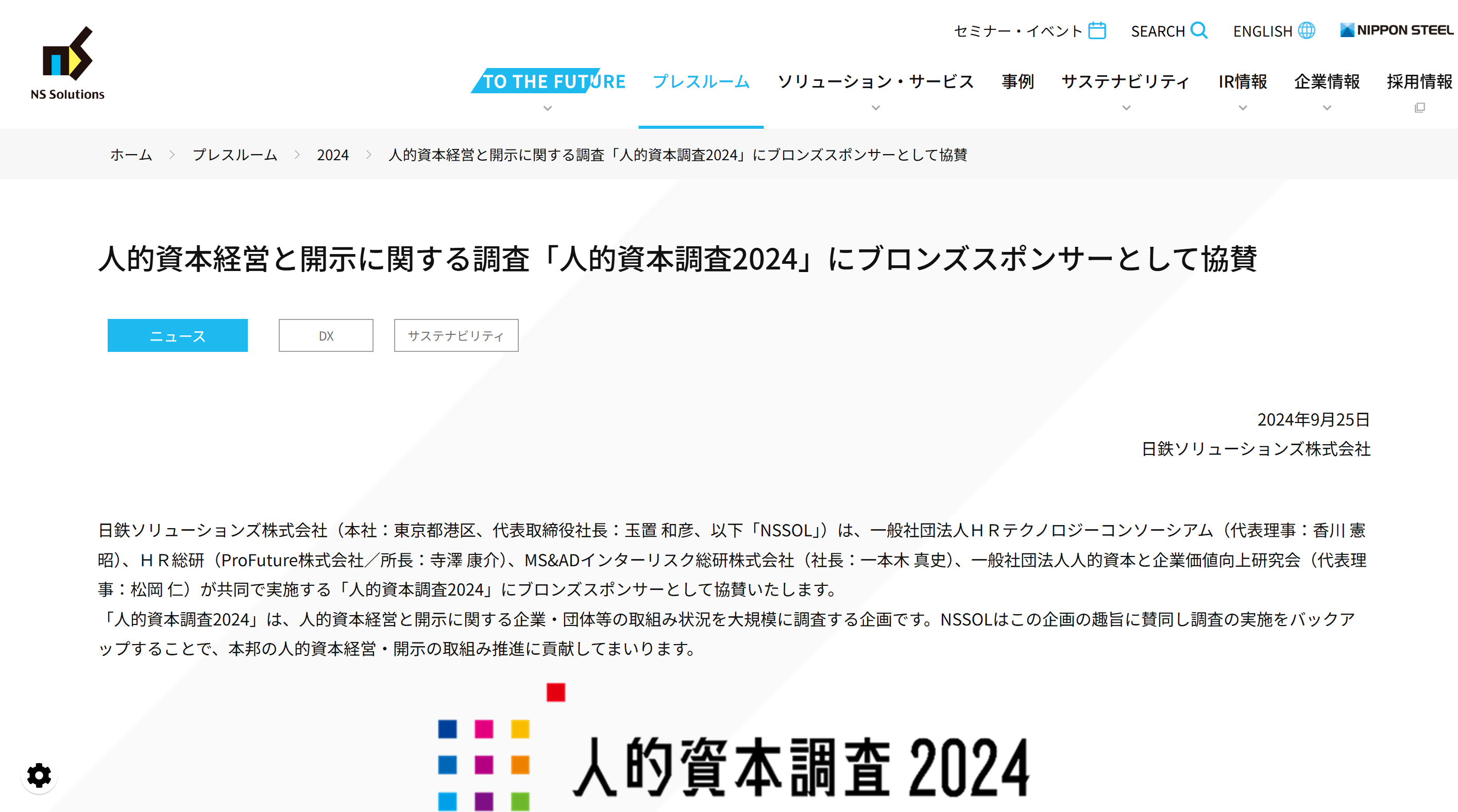Go to ホーム in breadcrumb

131,155
